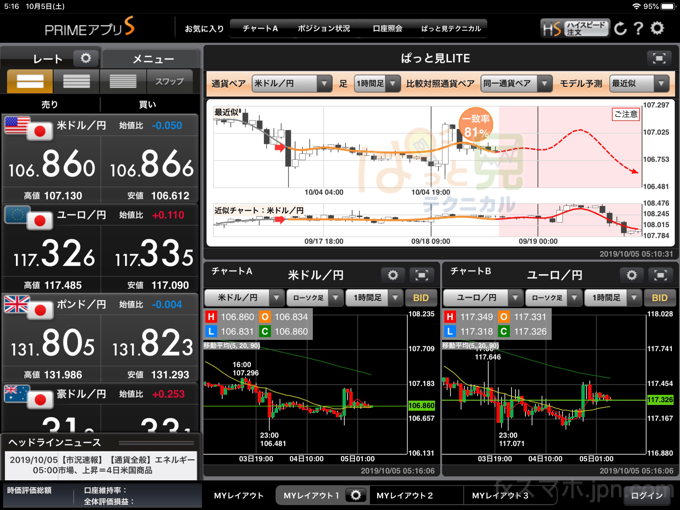Screen dimensions: 680x510
Task: Open ポジション状況 from favorites bar
Action: pos(324,29)
